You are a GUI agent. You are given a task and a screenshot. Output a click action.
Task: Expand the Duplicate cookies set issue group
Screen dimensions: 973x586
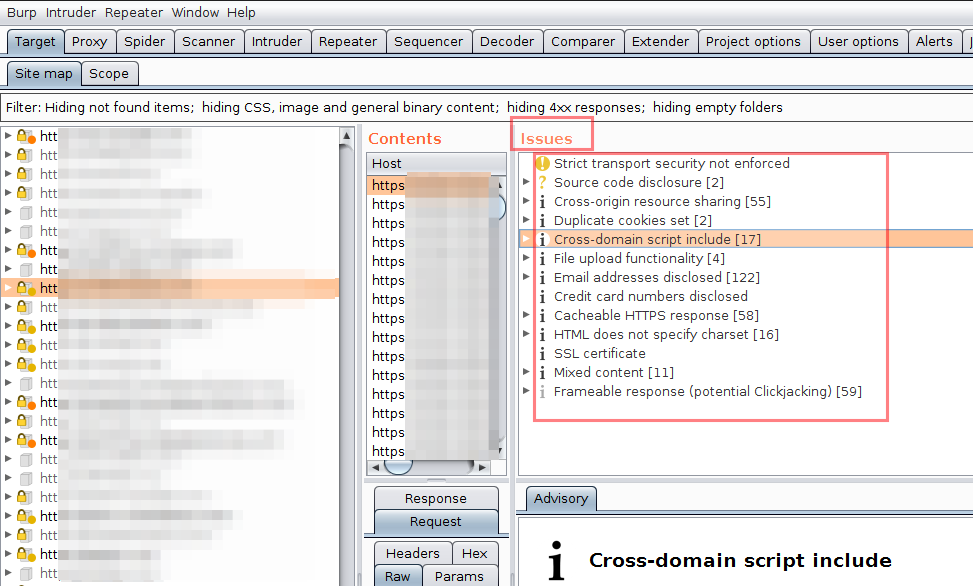526,220
